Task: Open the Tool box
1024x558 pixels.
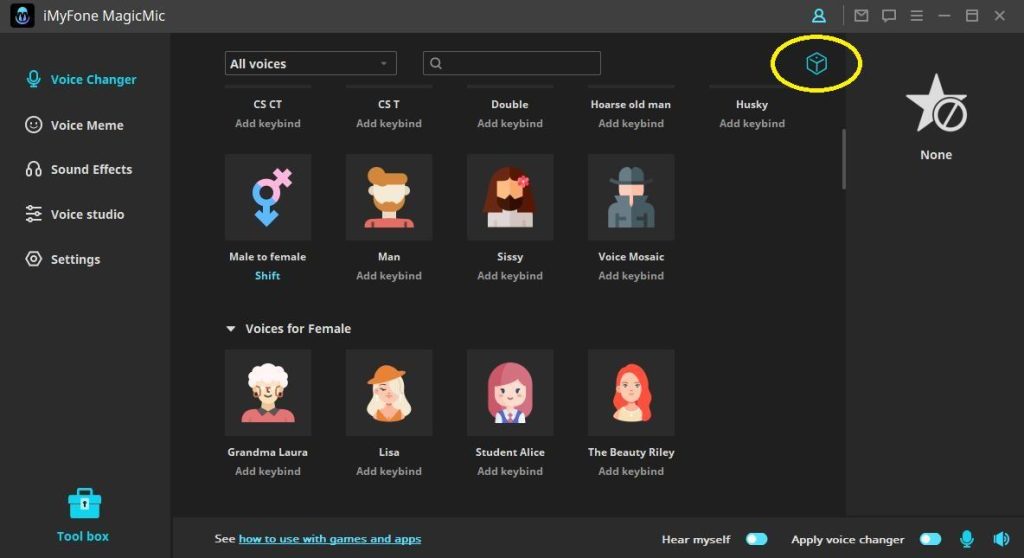Action: click(84, 516)
